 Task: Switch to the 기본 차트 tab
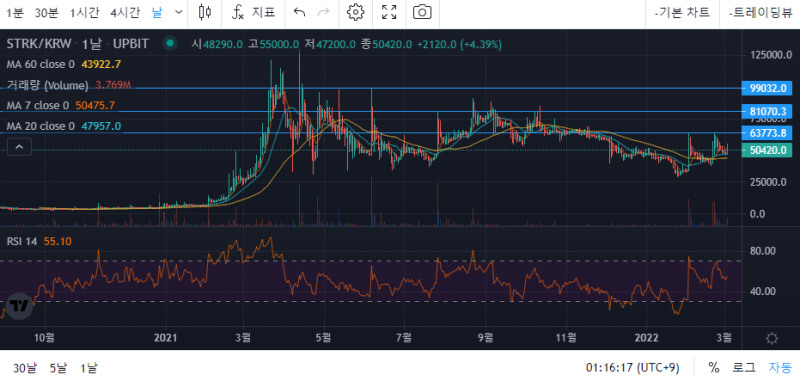tap(682, 13)
